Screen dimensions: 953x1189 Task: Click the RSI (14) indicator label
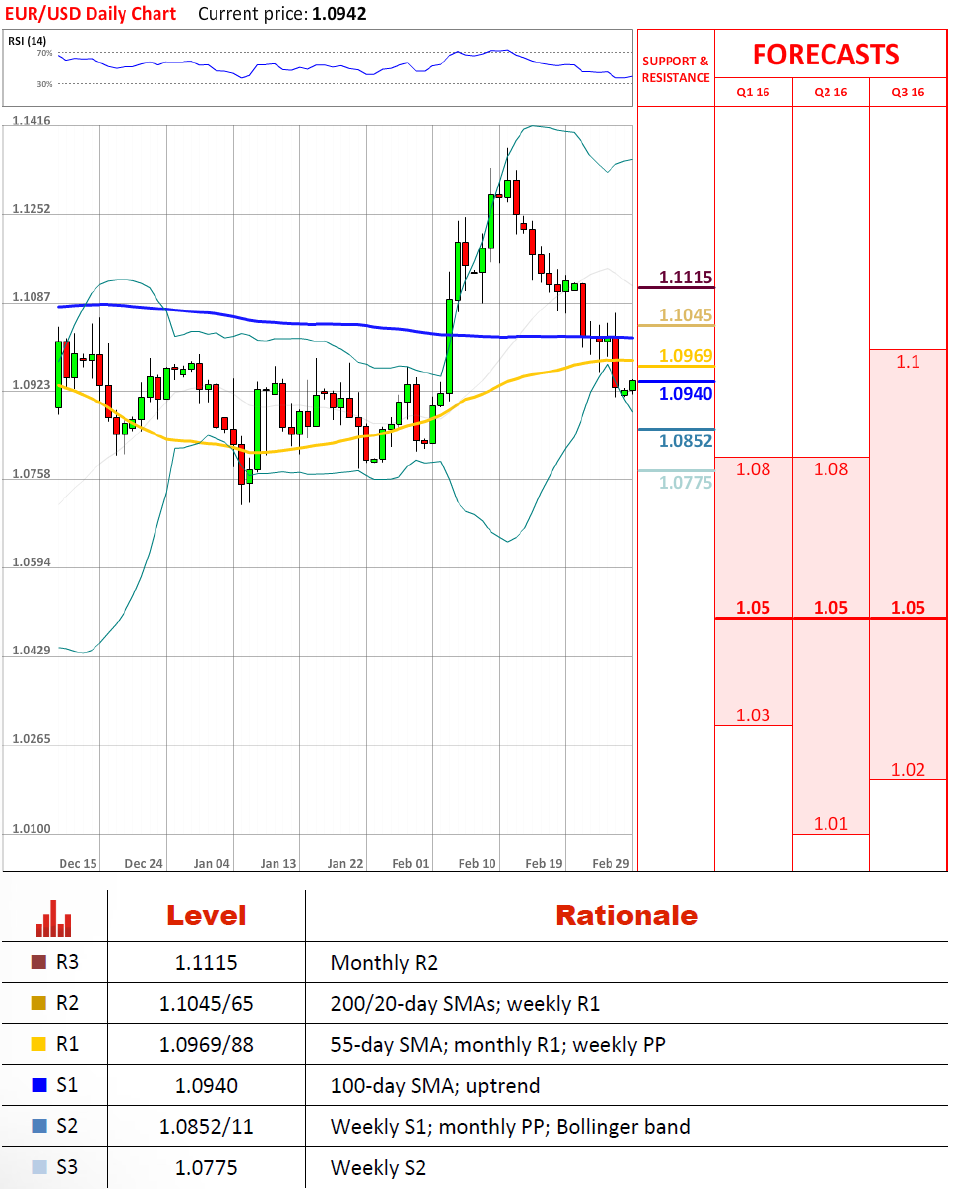pyautogui.click(x=27, y=41)
